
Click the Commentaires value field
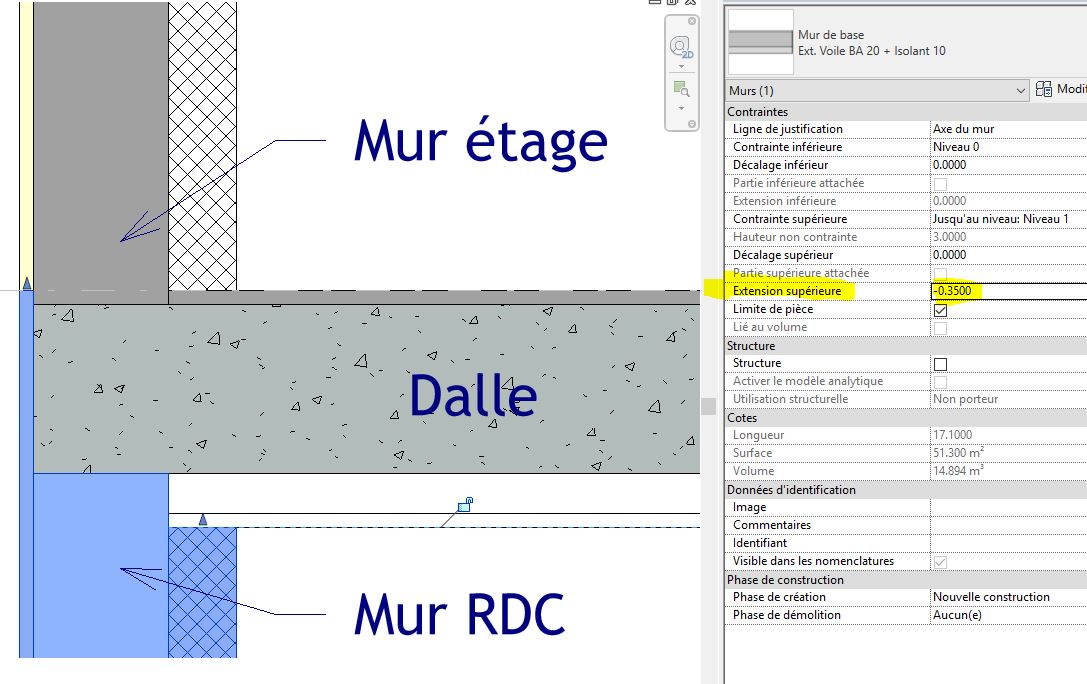pos(1007,525)
